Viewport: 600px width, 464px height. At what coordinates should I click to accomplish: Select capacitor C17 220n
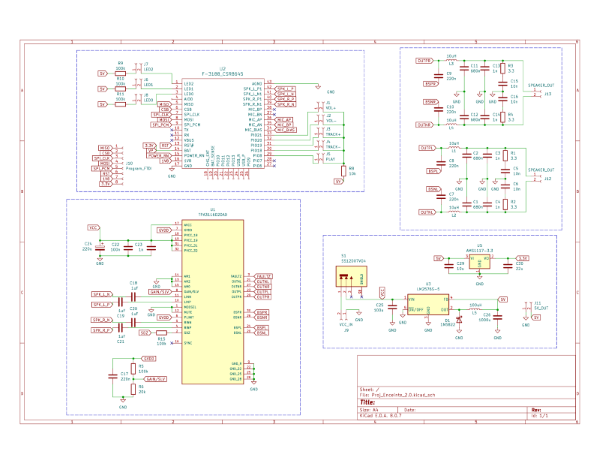coord(112,376)
